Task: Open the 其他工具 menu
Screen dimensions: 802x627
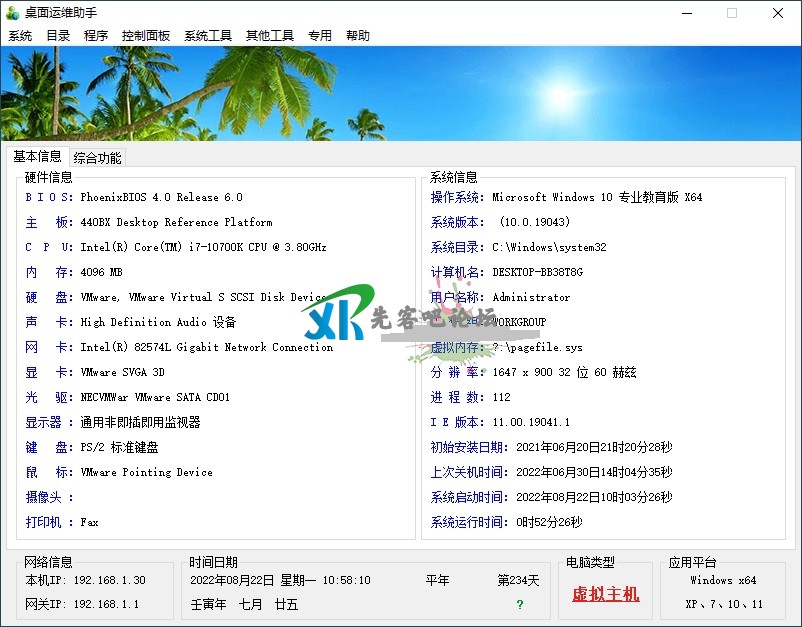Action: tap(270, 36)
